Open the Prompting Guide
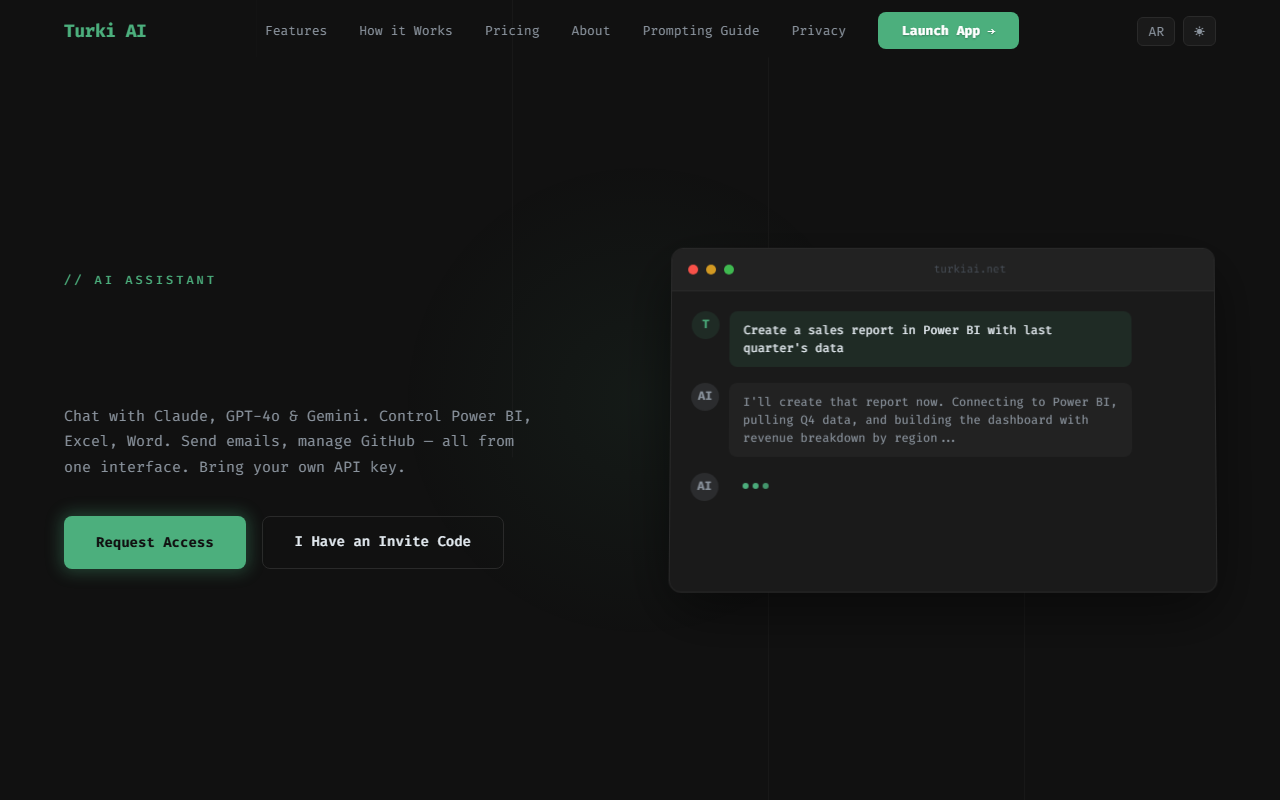 coord(700,30)
